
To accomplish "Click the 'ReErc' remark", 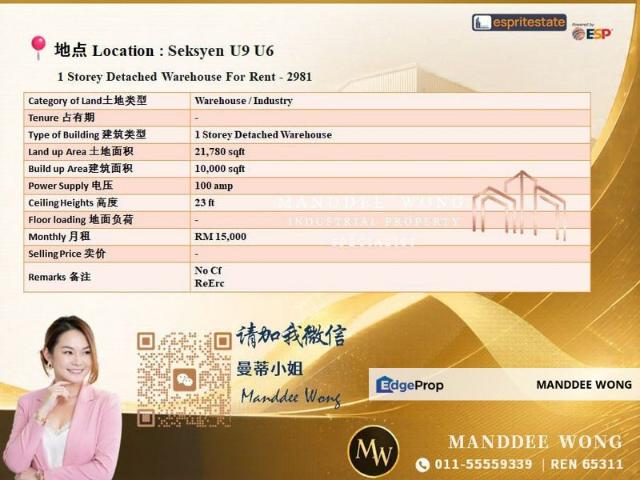I will [x=209, y=283].
